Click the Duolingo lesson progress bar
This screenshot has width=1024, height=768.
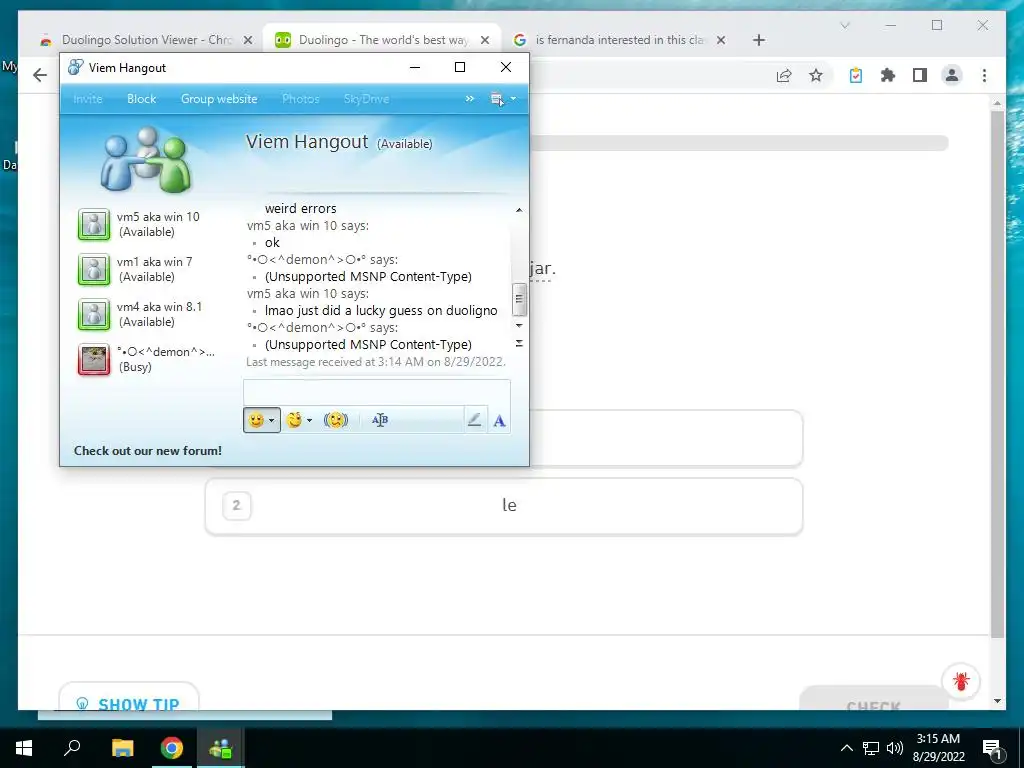tap(739, 142)
